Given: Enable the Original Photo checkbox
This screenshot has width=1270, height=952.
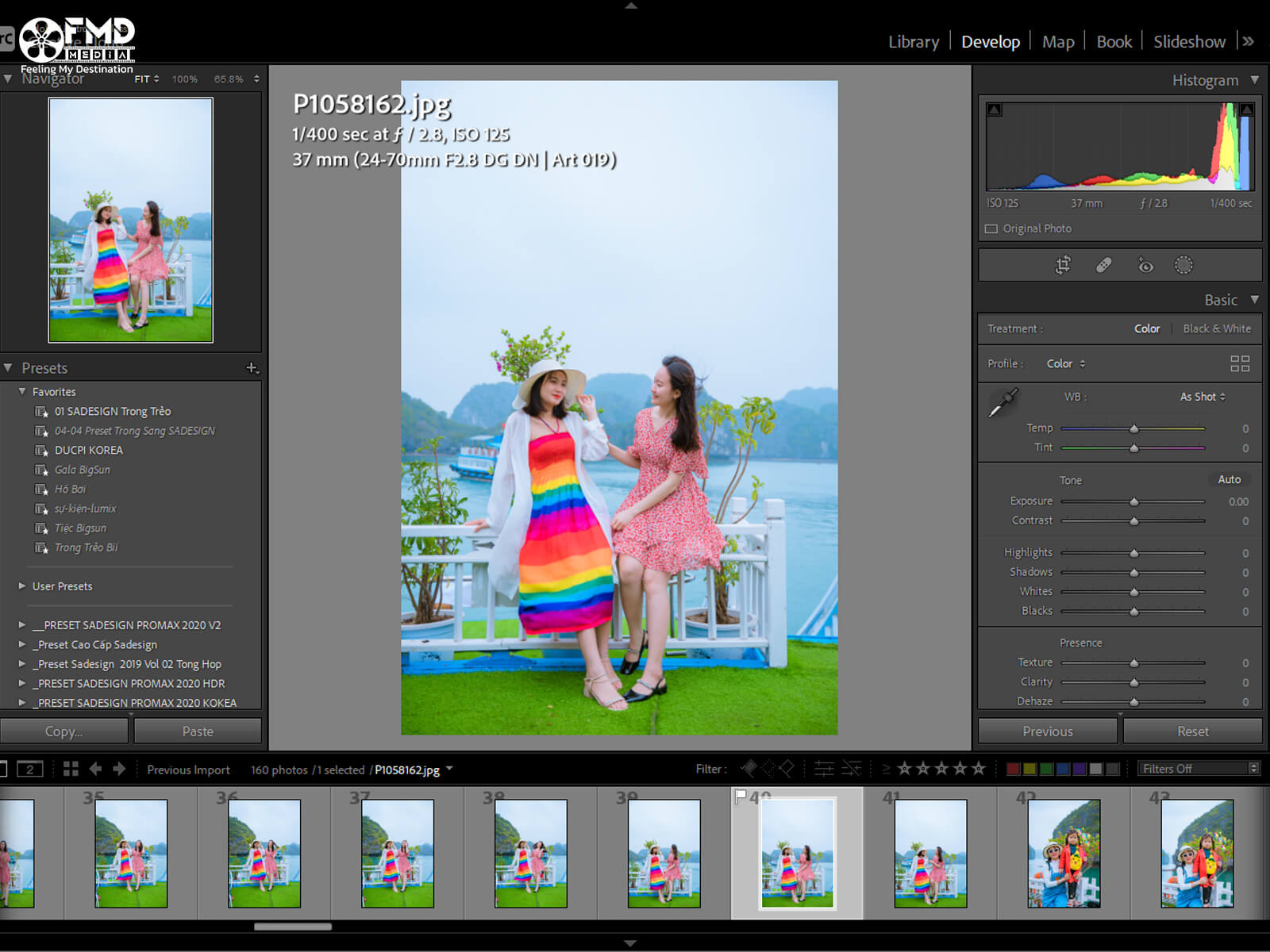Looking at the screenshot, I should [x=991, y=228].
